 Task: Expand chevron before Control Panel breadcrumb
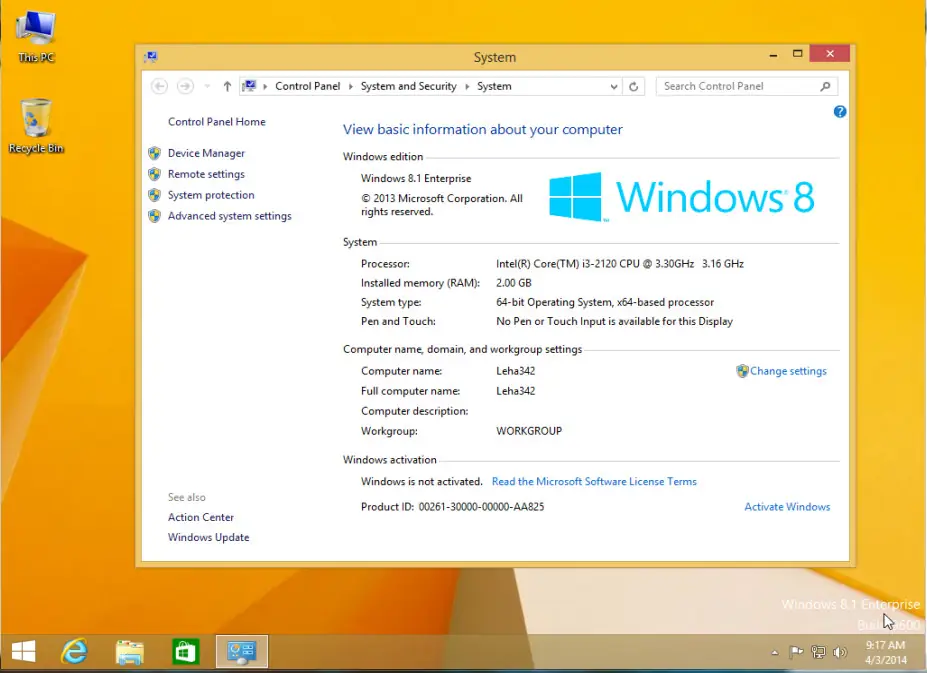[265, 86]
